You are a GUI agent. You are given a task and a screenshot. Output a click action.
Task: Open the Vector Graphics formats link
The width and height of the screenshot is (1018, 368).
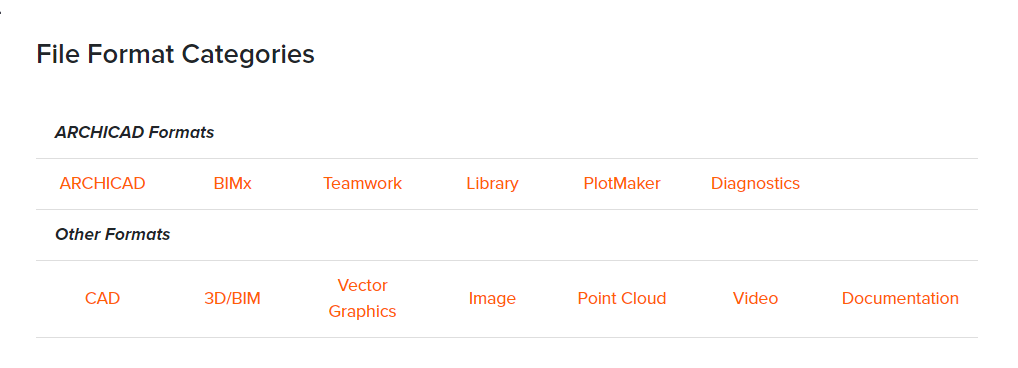(x=362, y=299)
